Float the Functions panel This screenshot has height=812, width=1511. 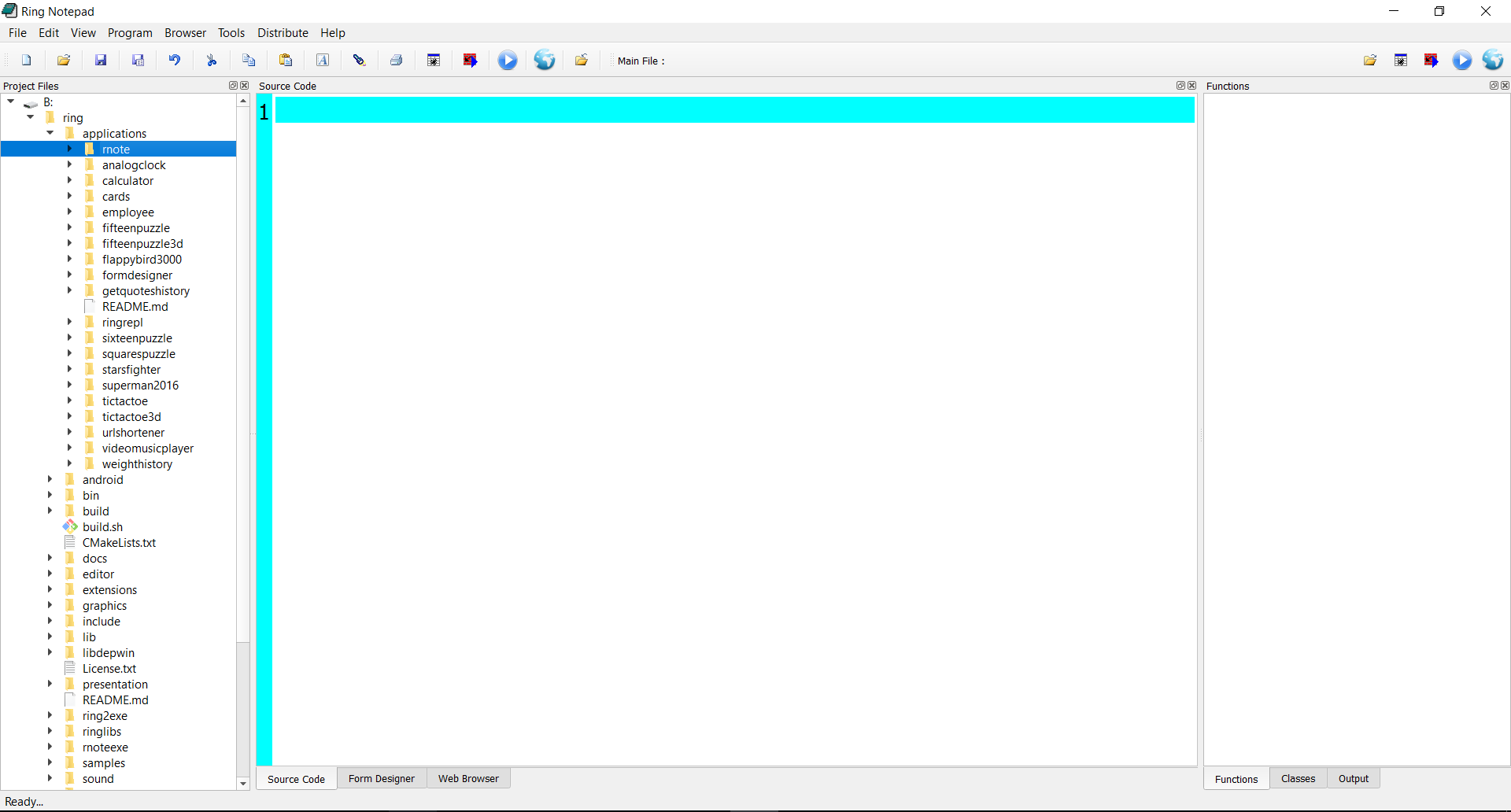tap(1494, 86)
